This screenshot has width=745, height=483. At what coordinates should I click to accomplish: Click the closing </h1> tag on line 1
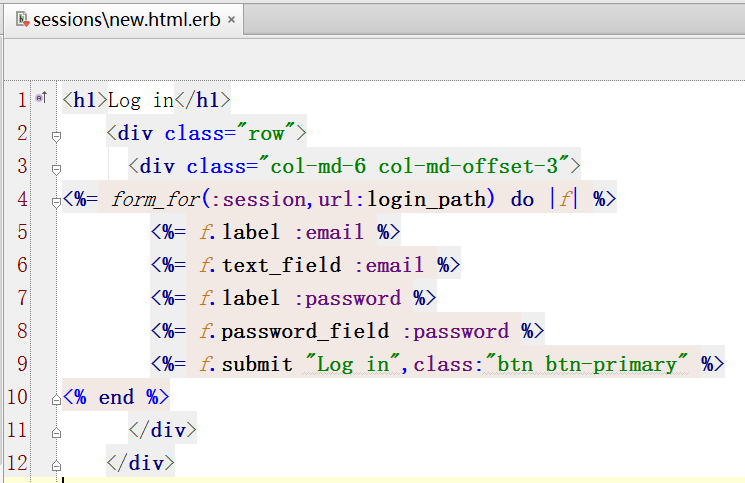coord(203,101)
